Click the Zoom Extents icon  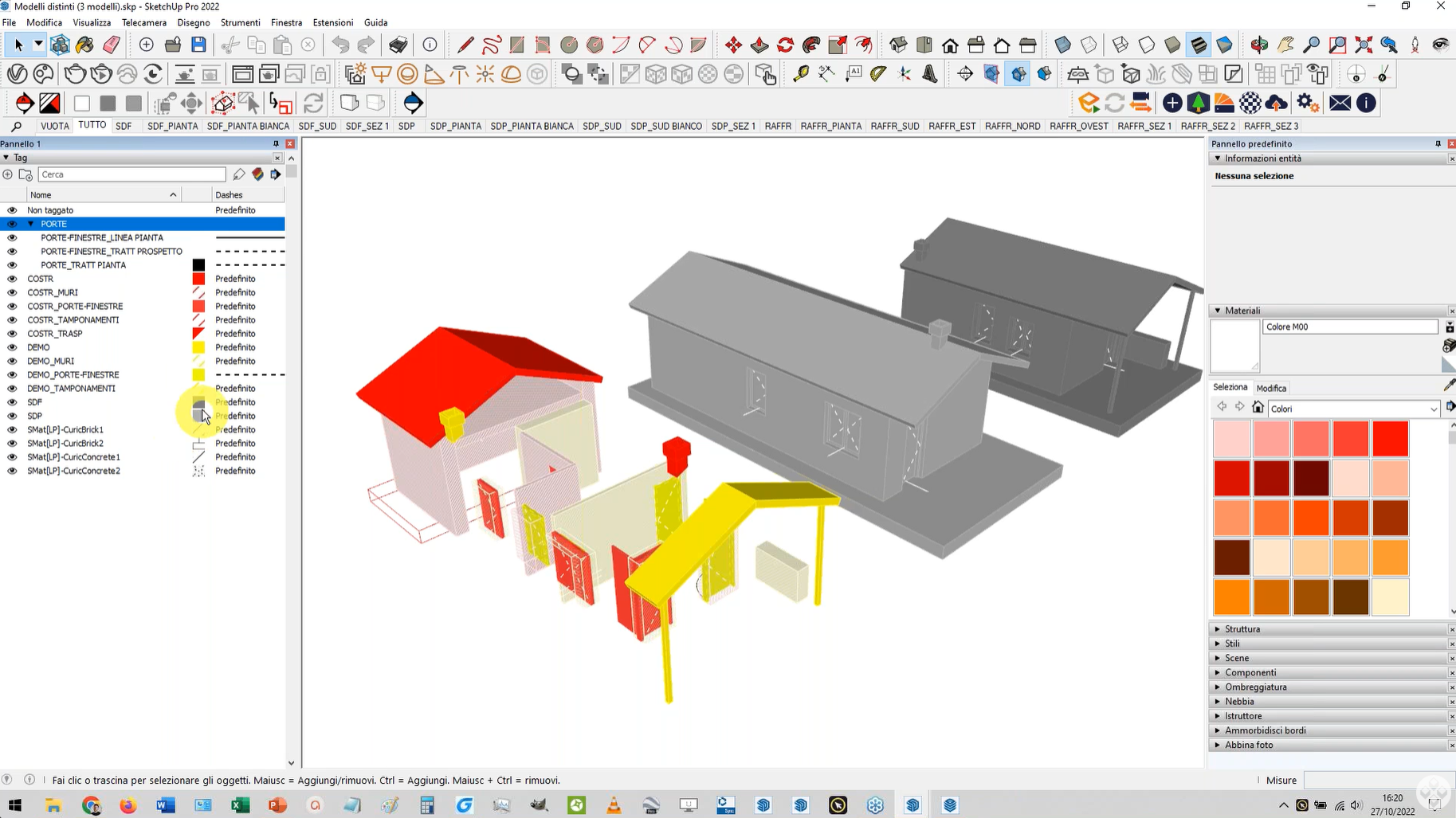point(1364,45)
